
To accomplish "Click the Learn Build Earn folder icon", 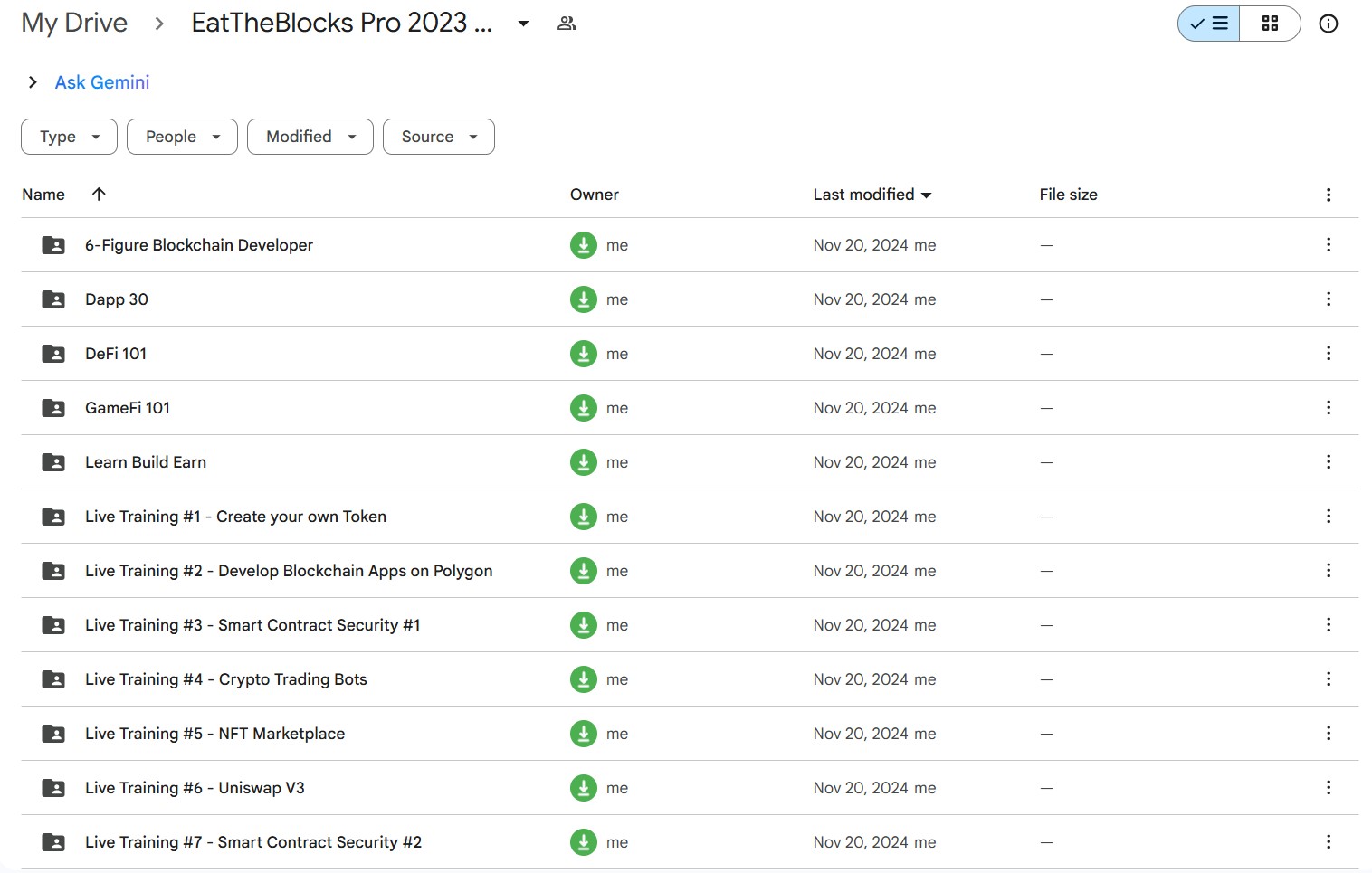I will [53, 462].
